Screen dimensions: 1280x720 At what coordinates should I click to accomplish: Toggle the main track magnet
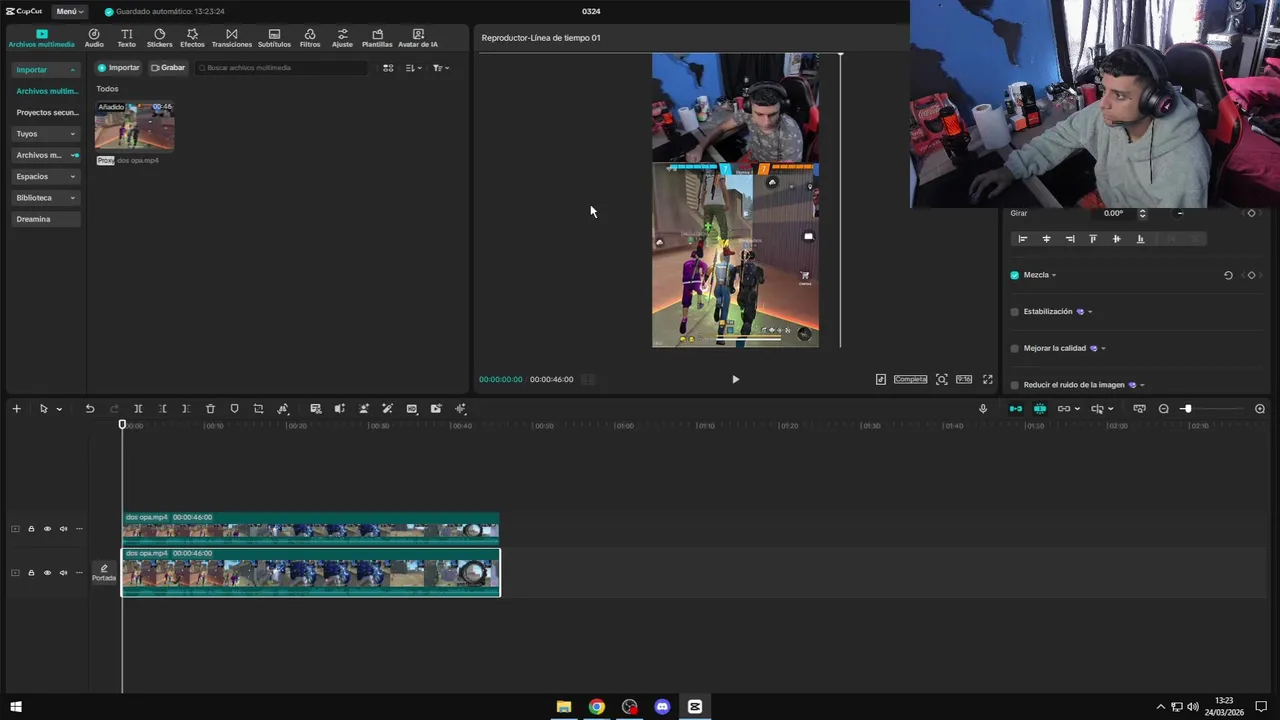(1016, 409)
